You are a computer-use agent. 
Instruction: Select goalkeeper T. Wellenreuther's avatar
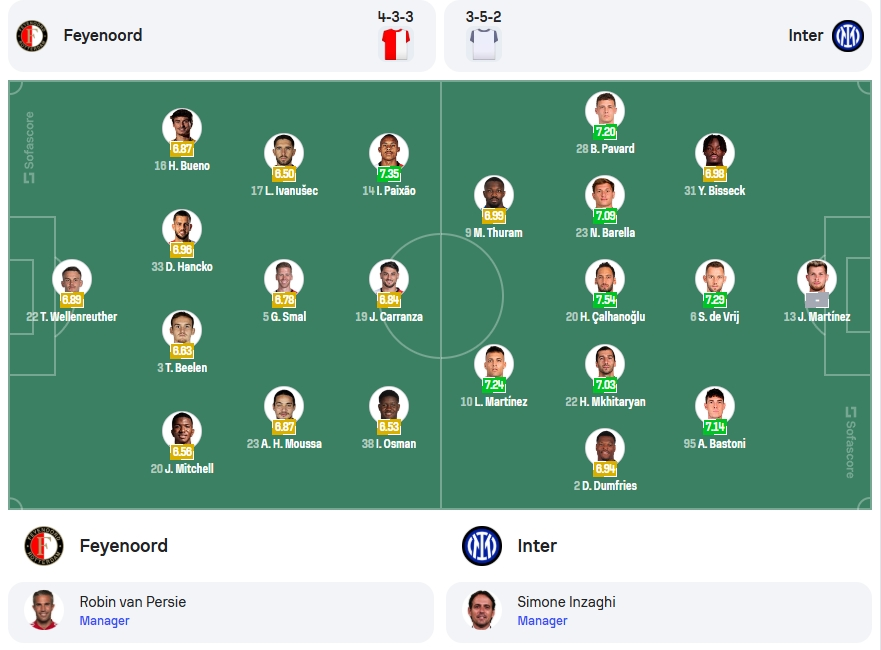[x=72, y=279]
